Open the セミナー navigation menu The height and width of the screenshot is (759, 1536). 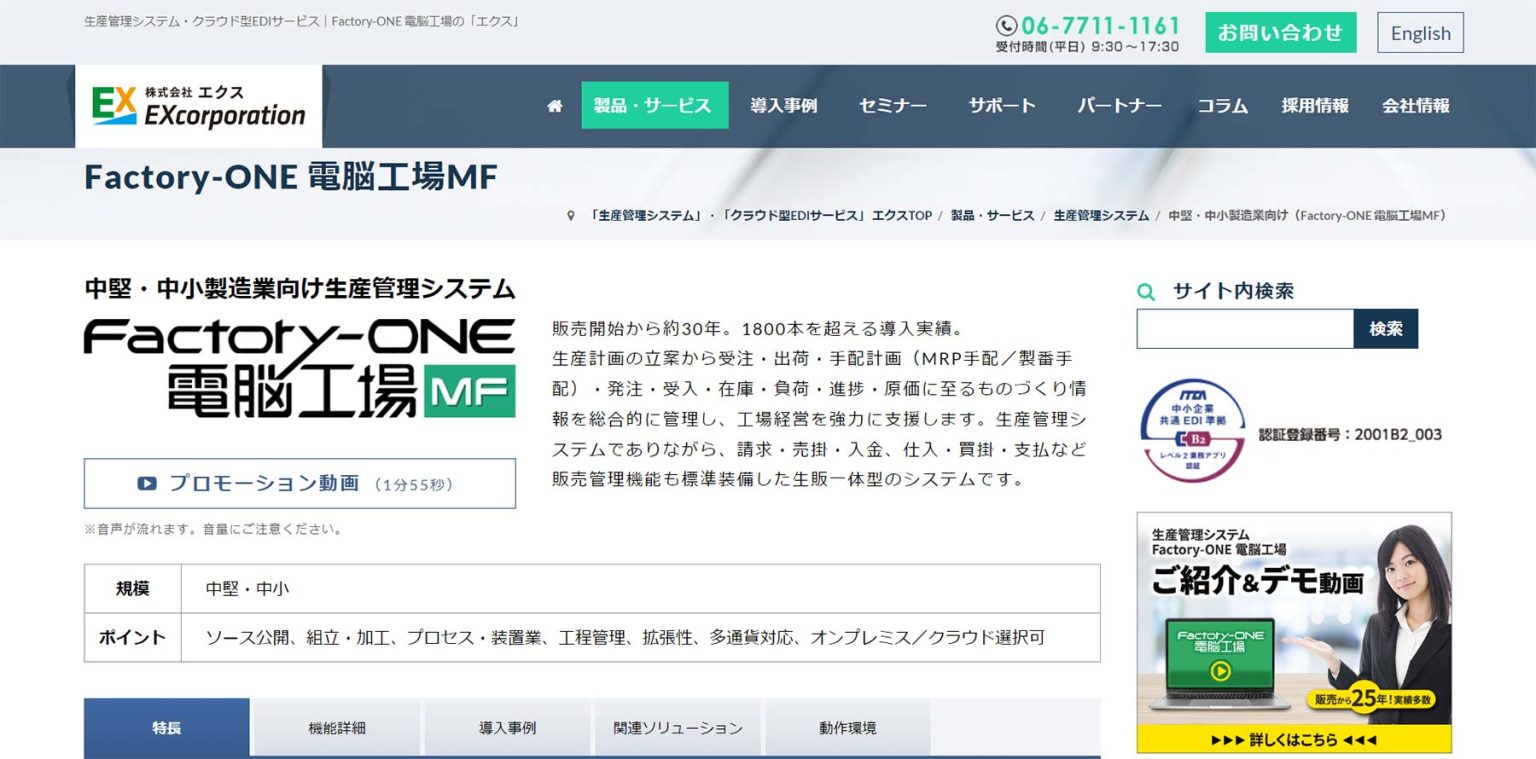(891, 105)
